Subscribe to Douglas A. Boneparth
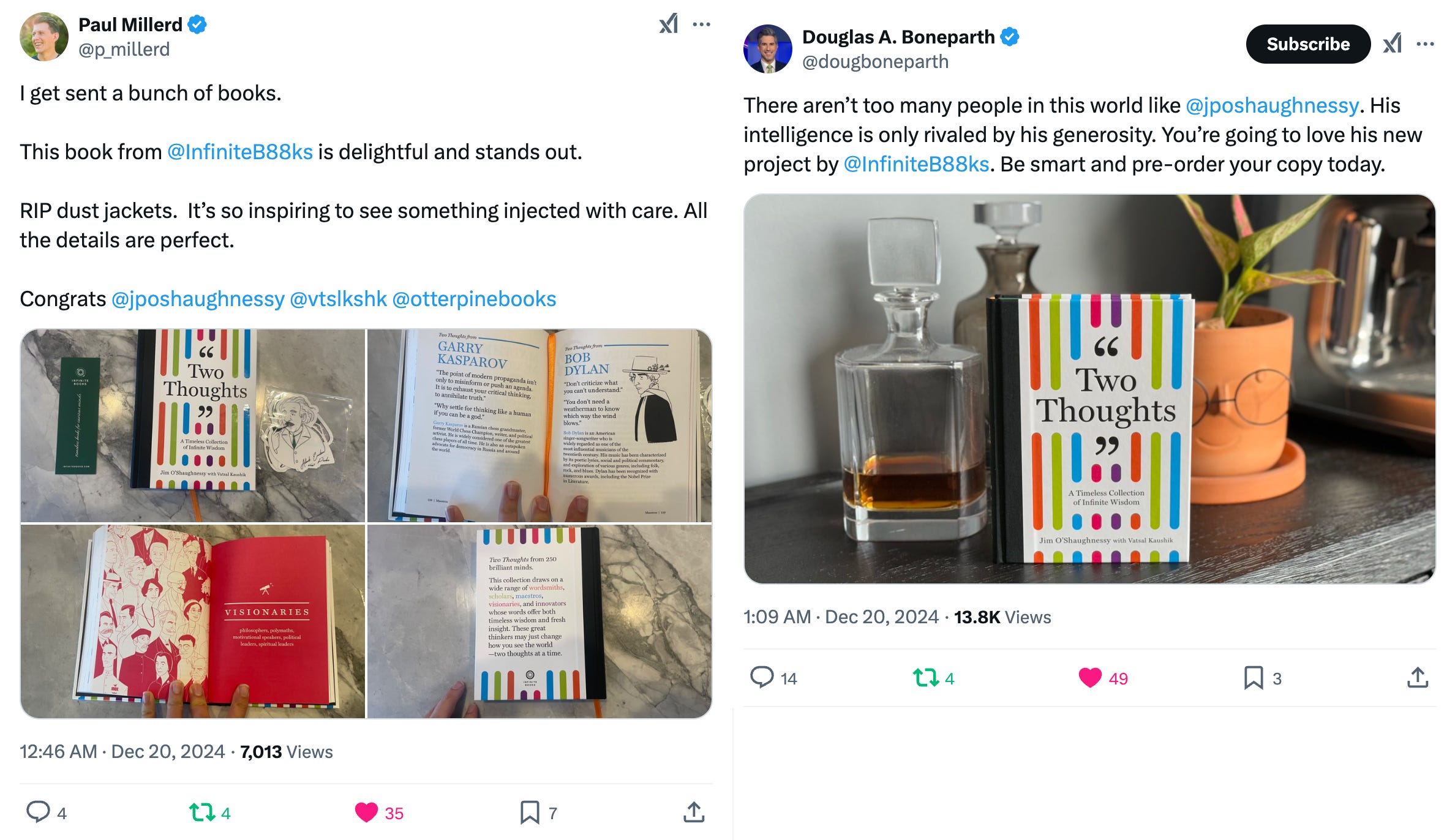 pyautogui.click(x=1308, y=44)
